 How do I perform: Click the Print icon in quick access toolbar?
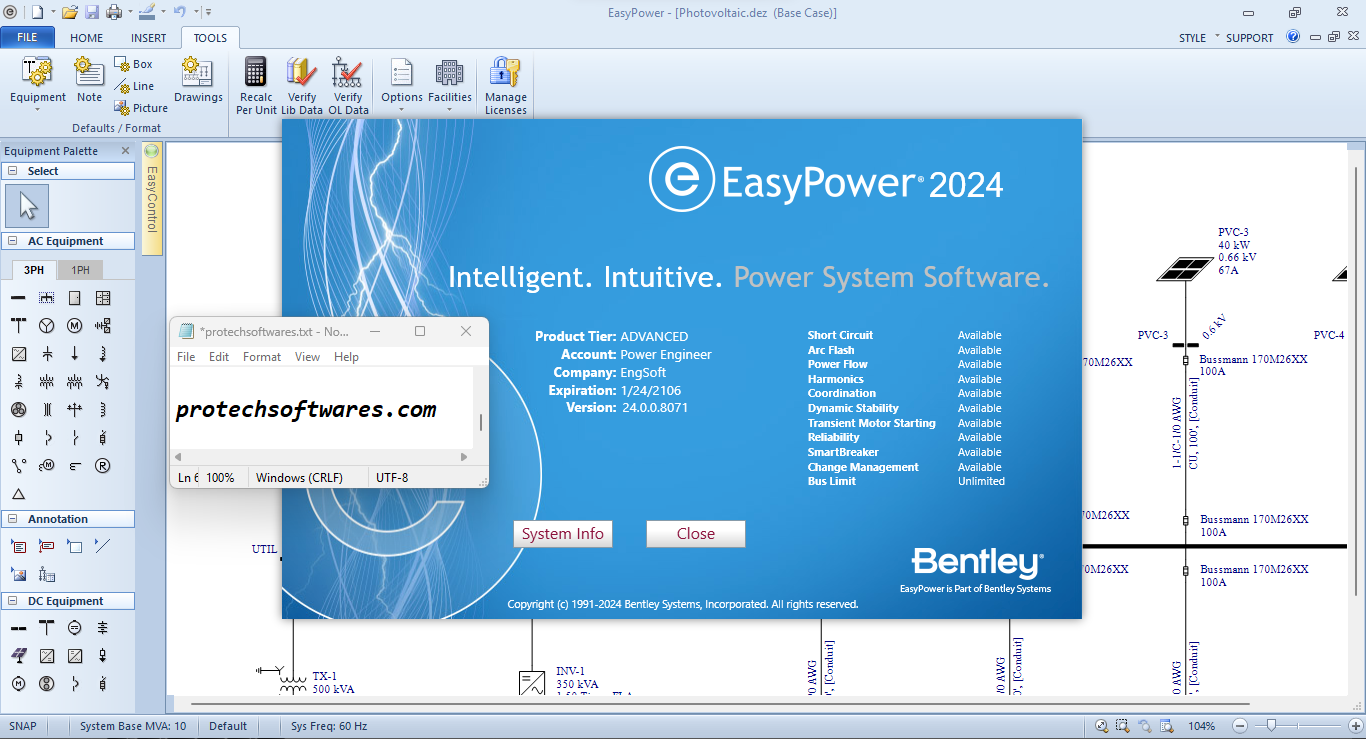click(113, 12)
